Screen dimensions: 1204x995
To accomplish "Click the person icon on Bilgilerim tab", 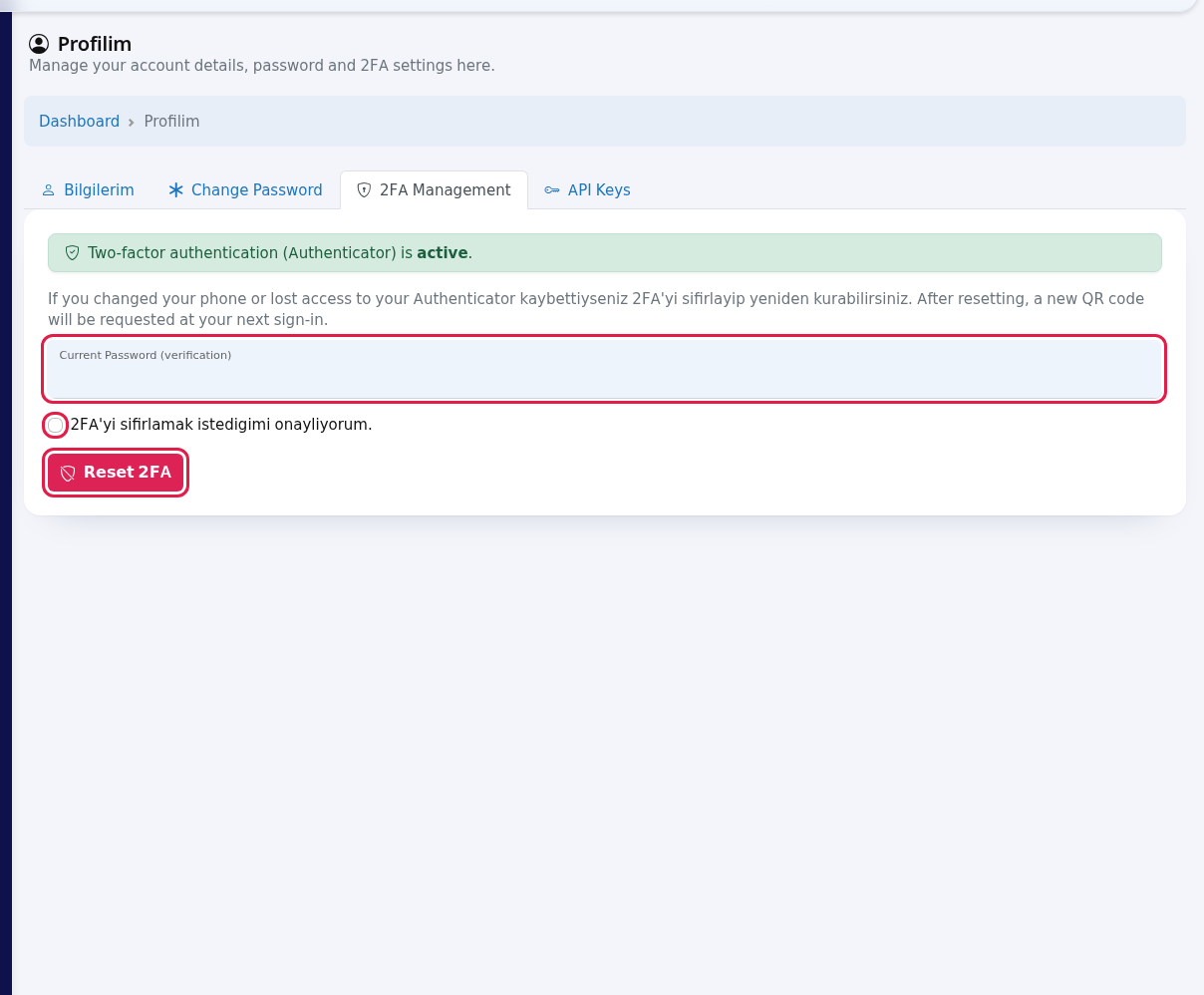I will 49,189.
